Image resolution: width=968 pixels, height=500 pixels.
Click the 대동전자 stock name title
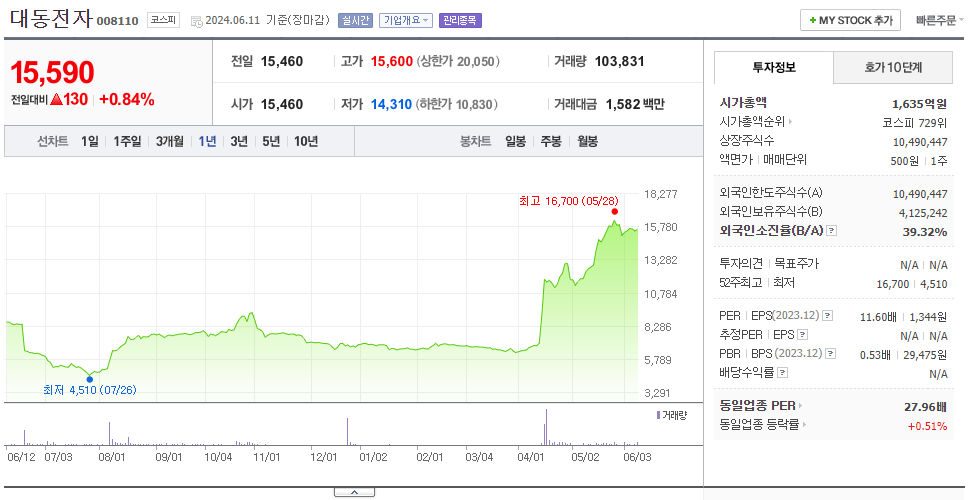tap(51, 19)
